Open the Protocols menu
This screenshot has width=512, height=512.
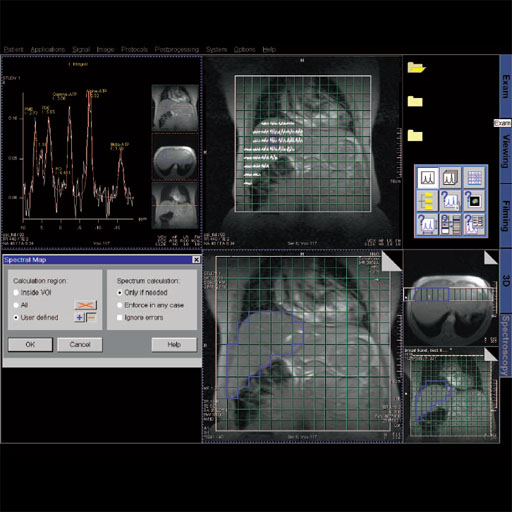(134, 49)
